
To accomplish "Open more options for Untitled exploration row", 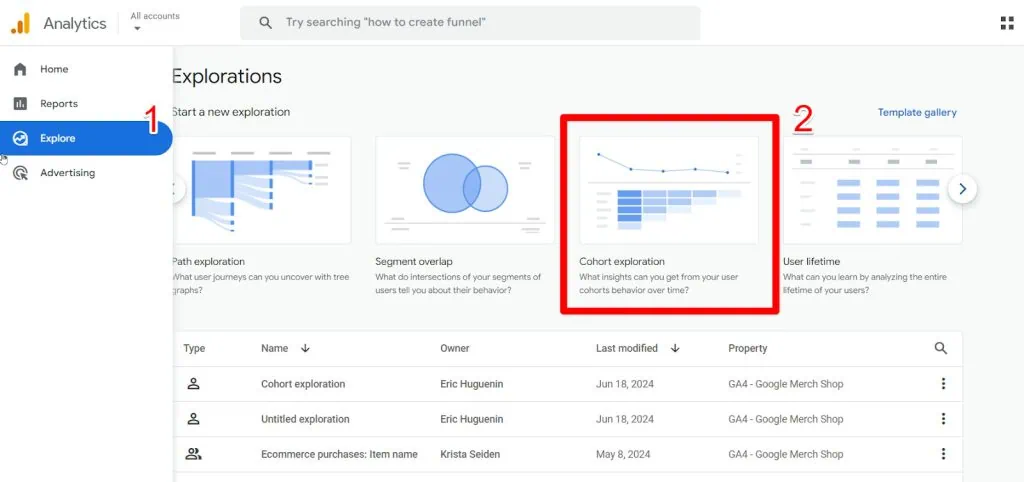I will 942,419.
